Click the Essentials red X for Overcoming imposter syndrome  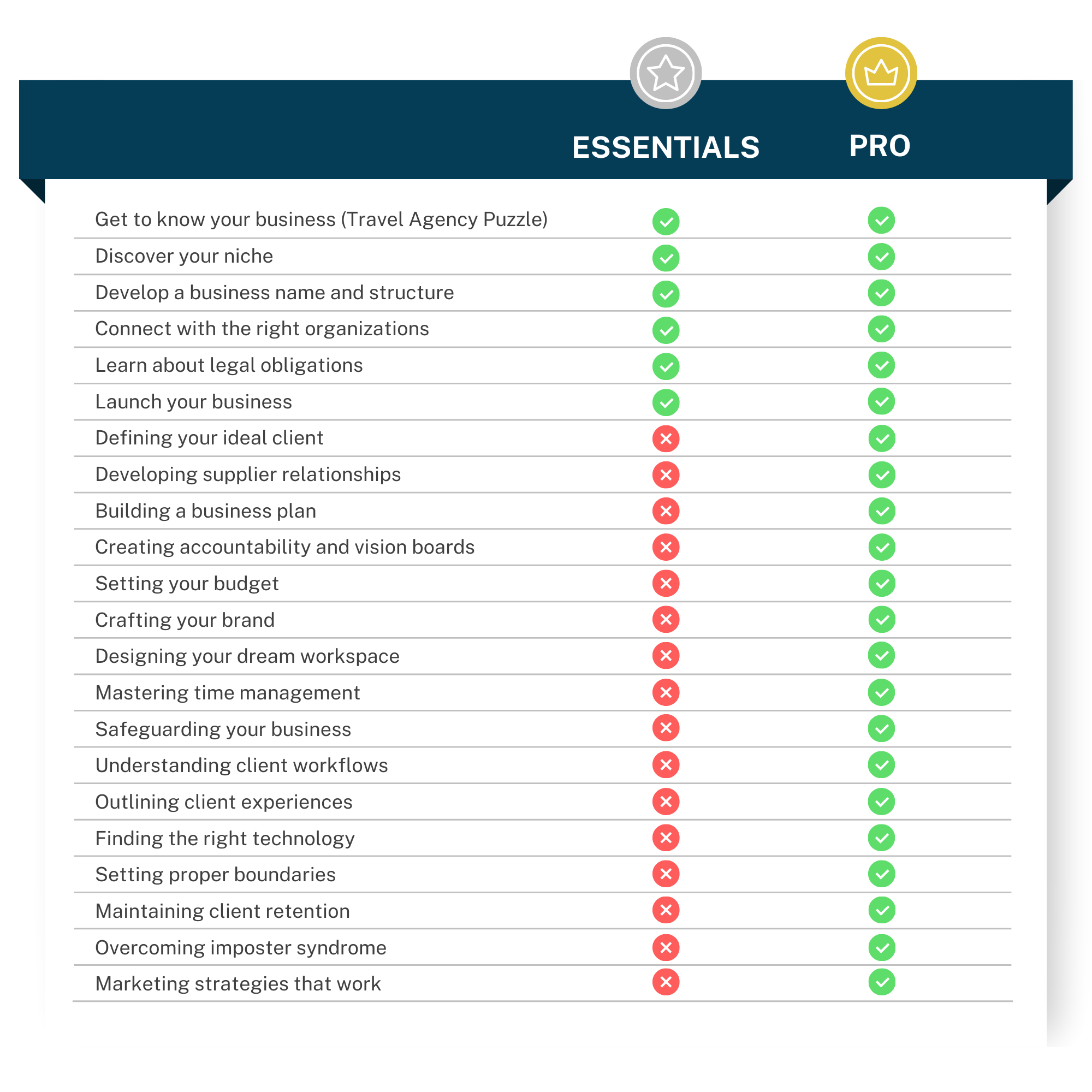666,947
